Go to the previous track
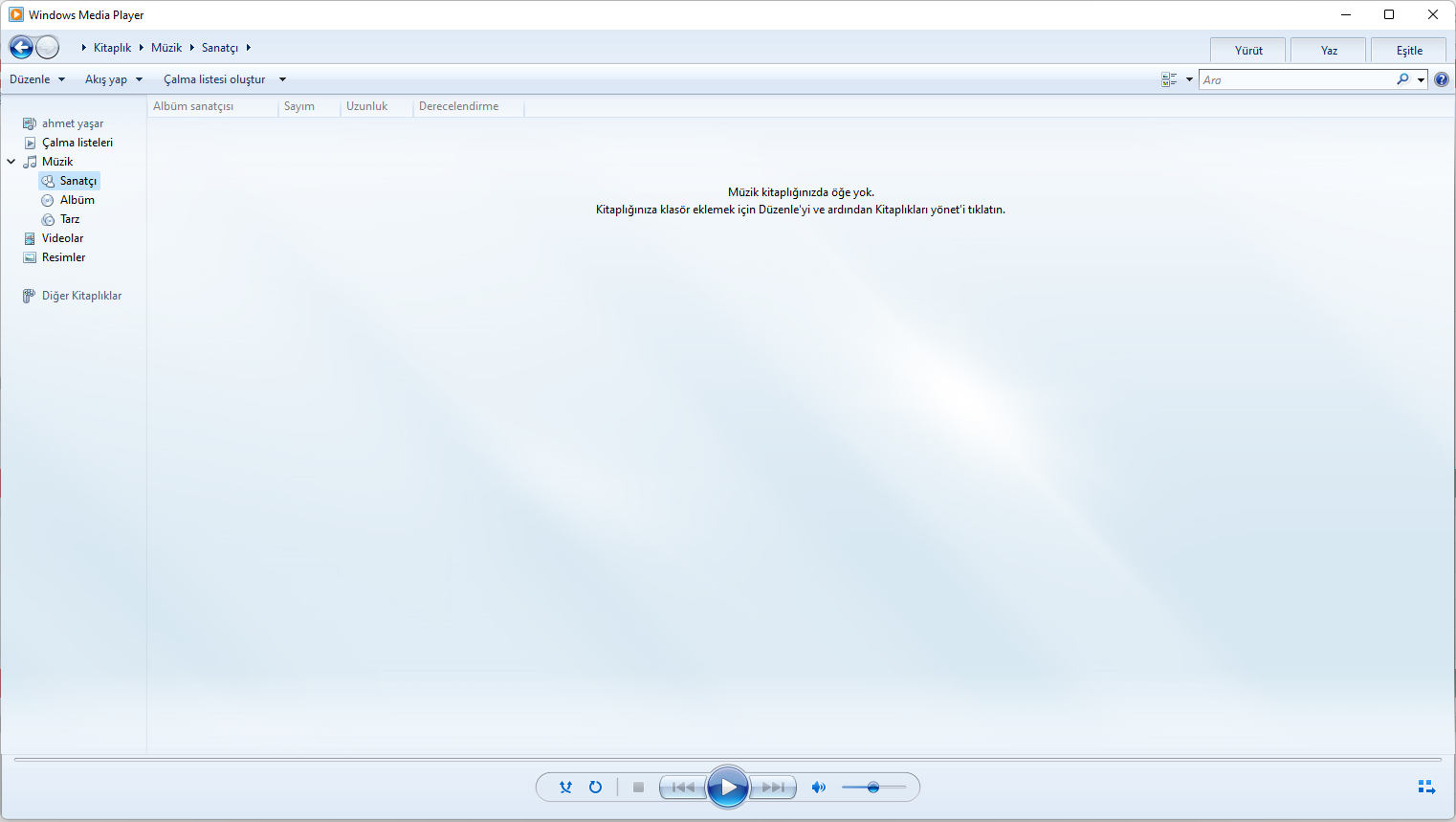Image resolution: width=1456 pixels, height=822 pixels. 682,787
